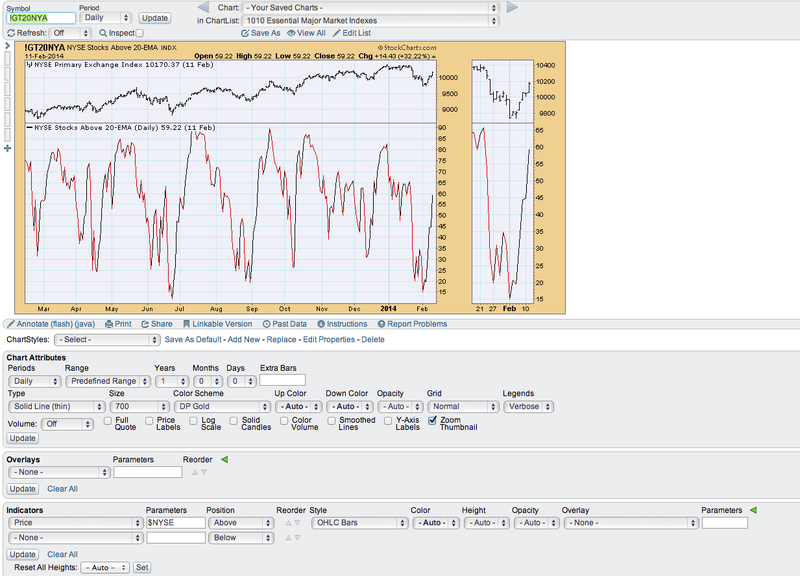The height and width of the screenshot is (576, 800).
Task: Click the Print printer icon
Action: pos(109,324)
